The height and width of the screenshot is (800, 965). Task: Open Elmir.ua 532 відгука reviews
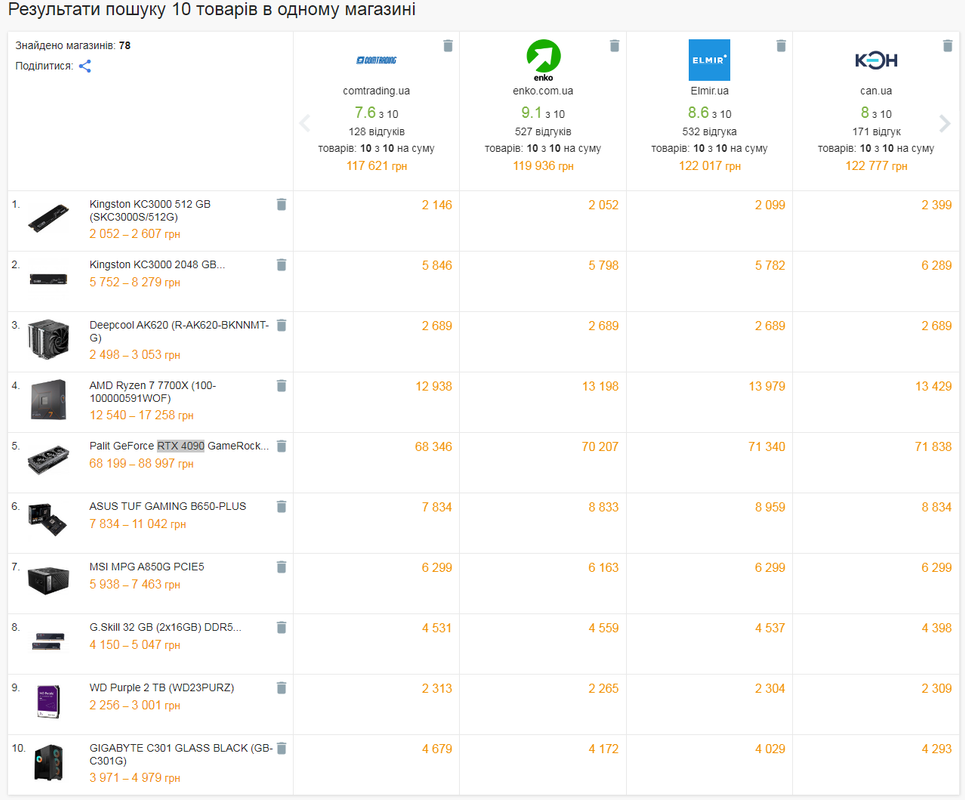[710, 132]
